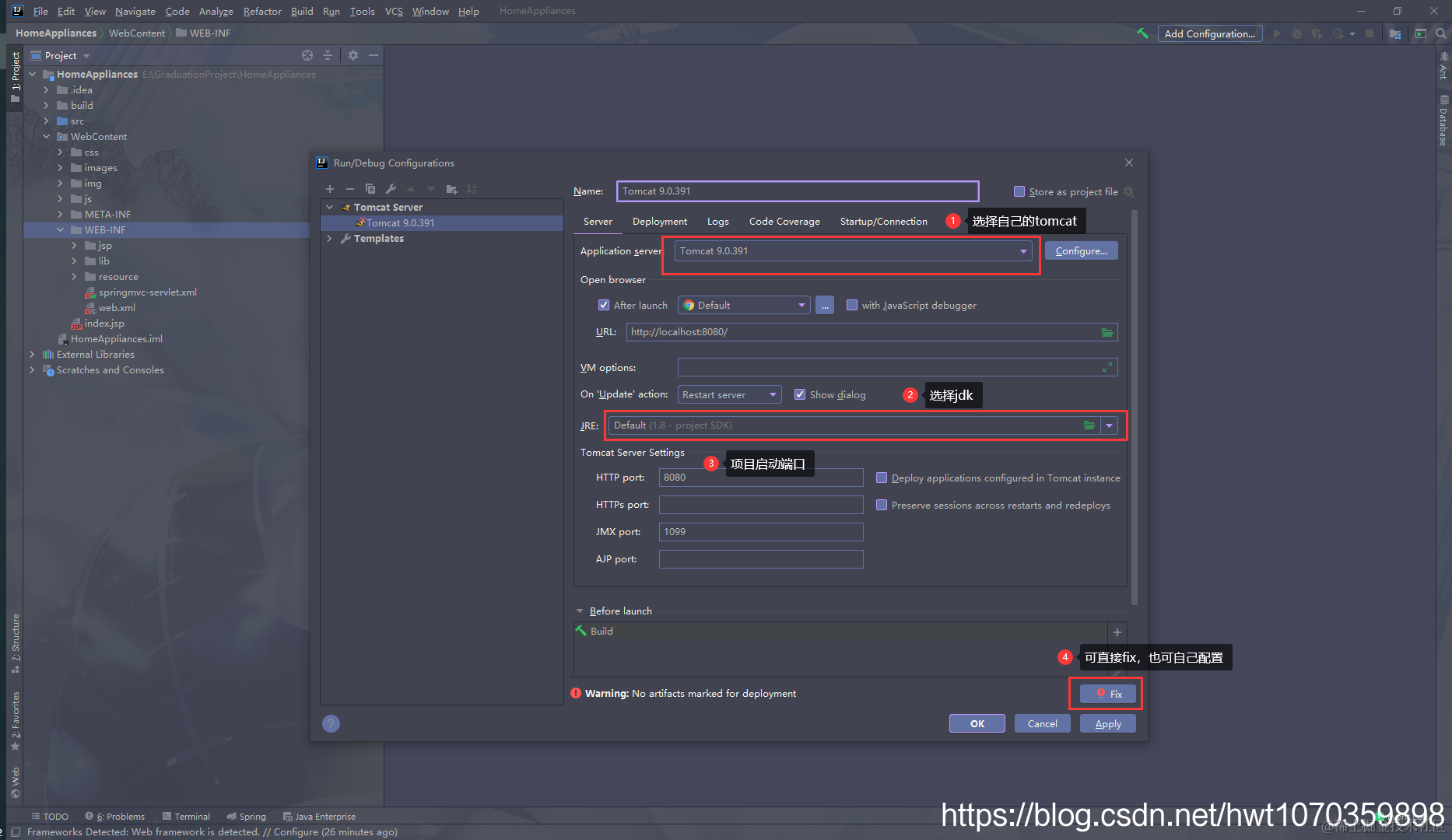
Task: Click the Configure... button
Action: tap(1082, 251)
